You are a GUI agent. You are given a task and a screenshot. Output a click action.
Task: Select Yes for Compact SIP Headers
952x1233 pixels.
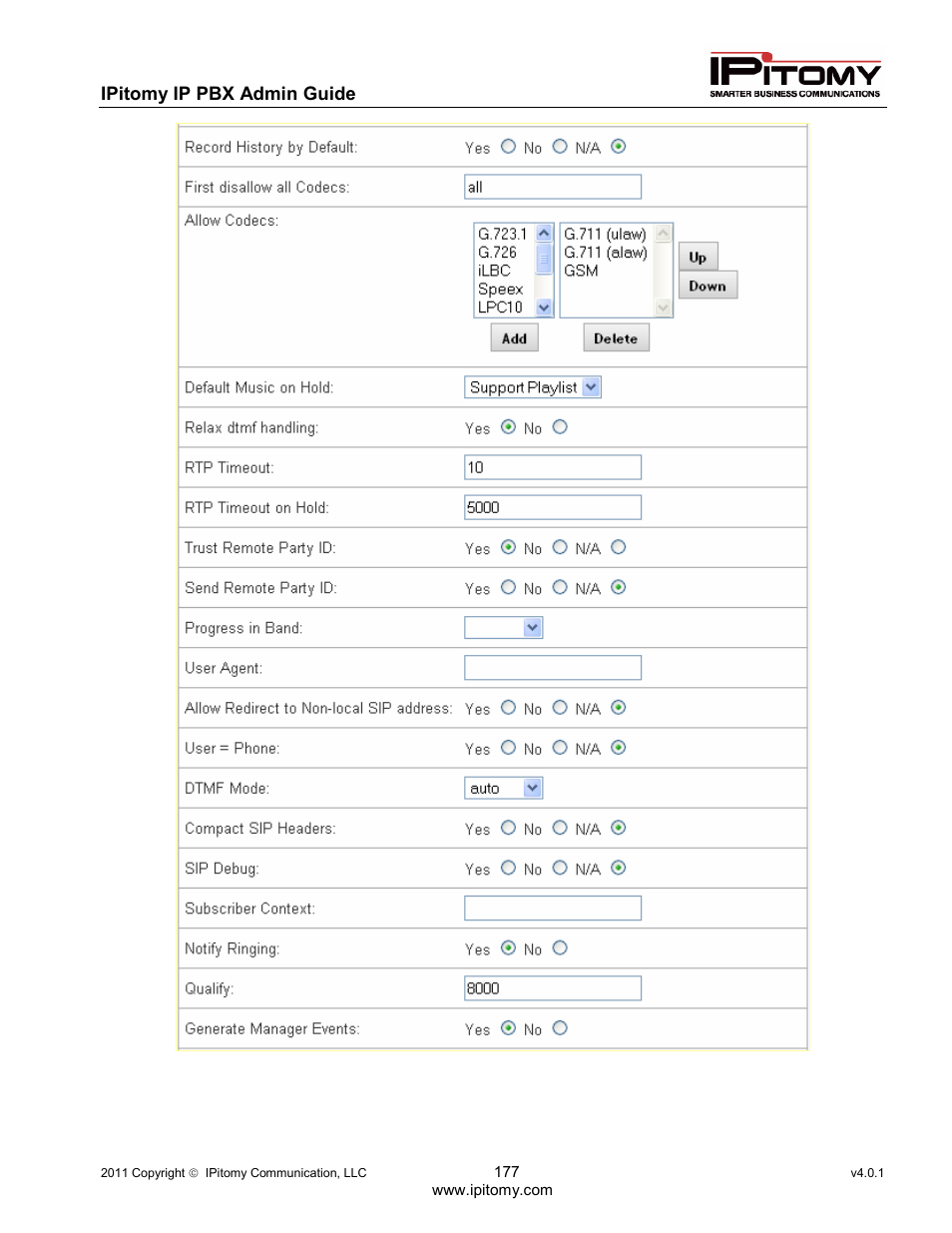click(x=509, y=828)
